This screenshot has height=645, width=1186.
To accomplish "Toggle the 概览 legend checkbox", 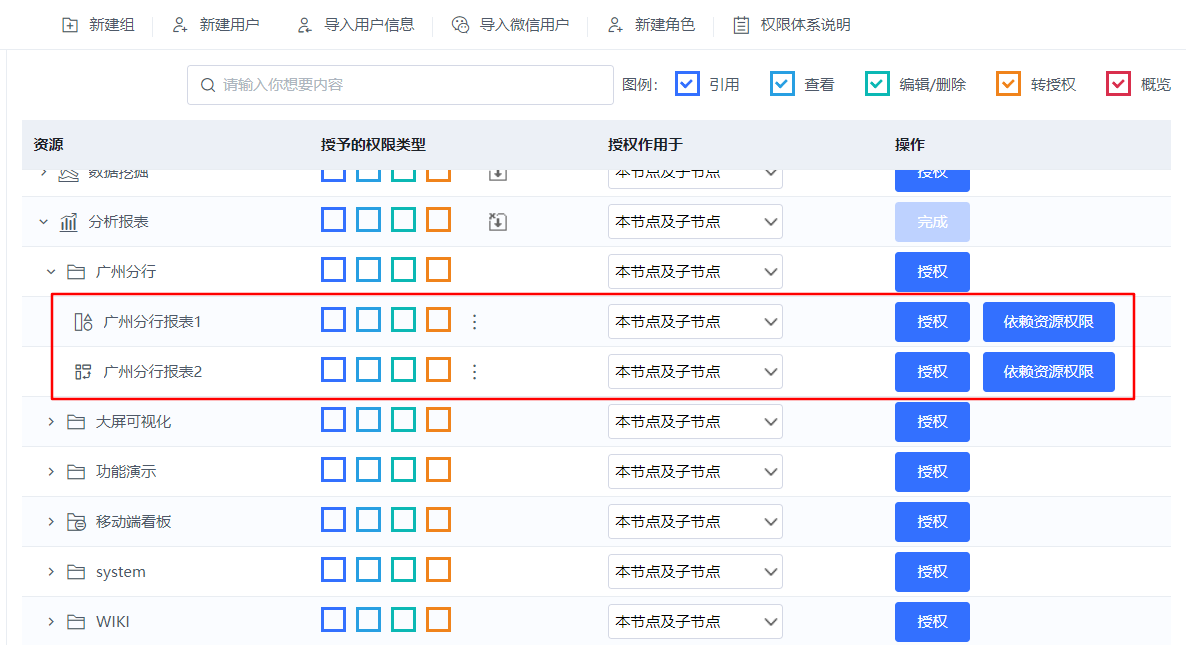I will tap(1119, 84).
